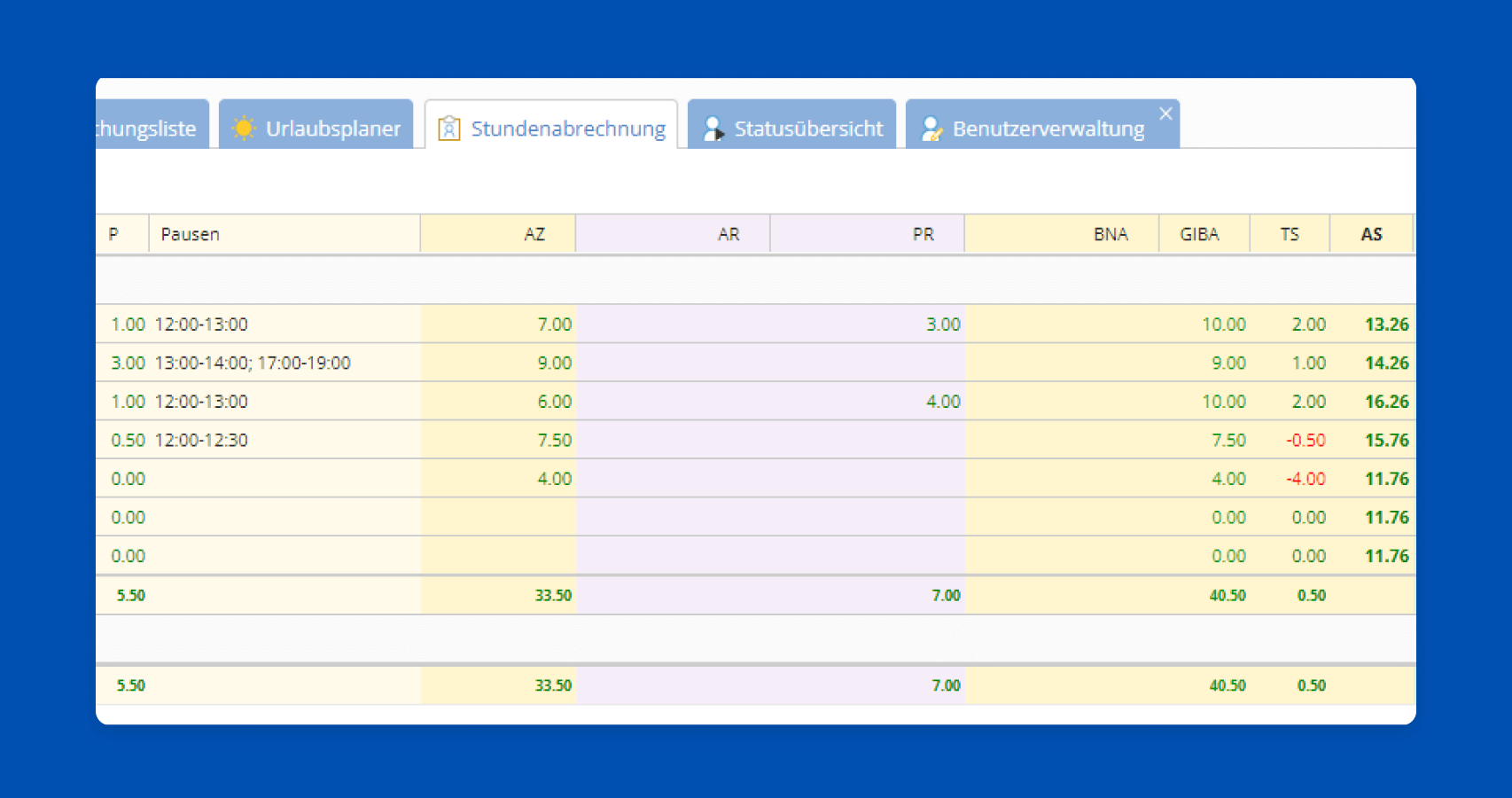Select the partially visible Buchungsliste tab

(x=147, y=129)
